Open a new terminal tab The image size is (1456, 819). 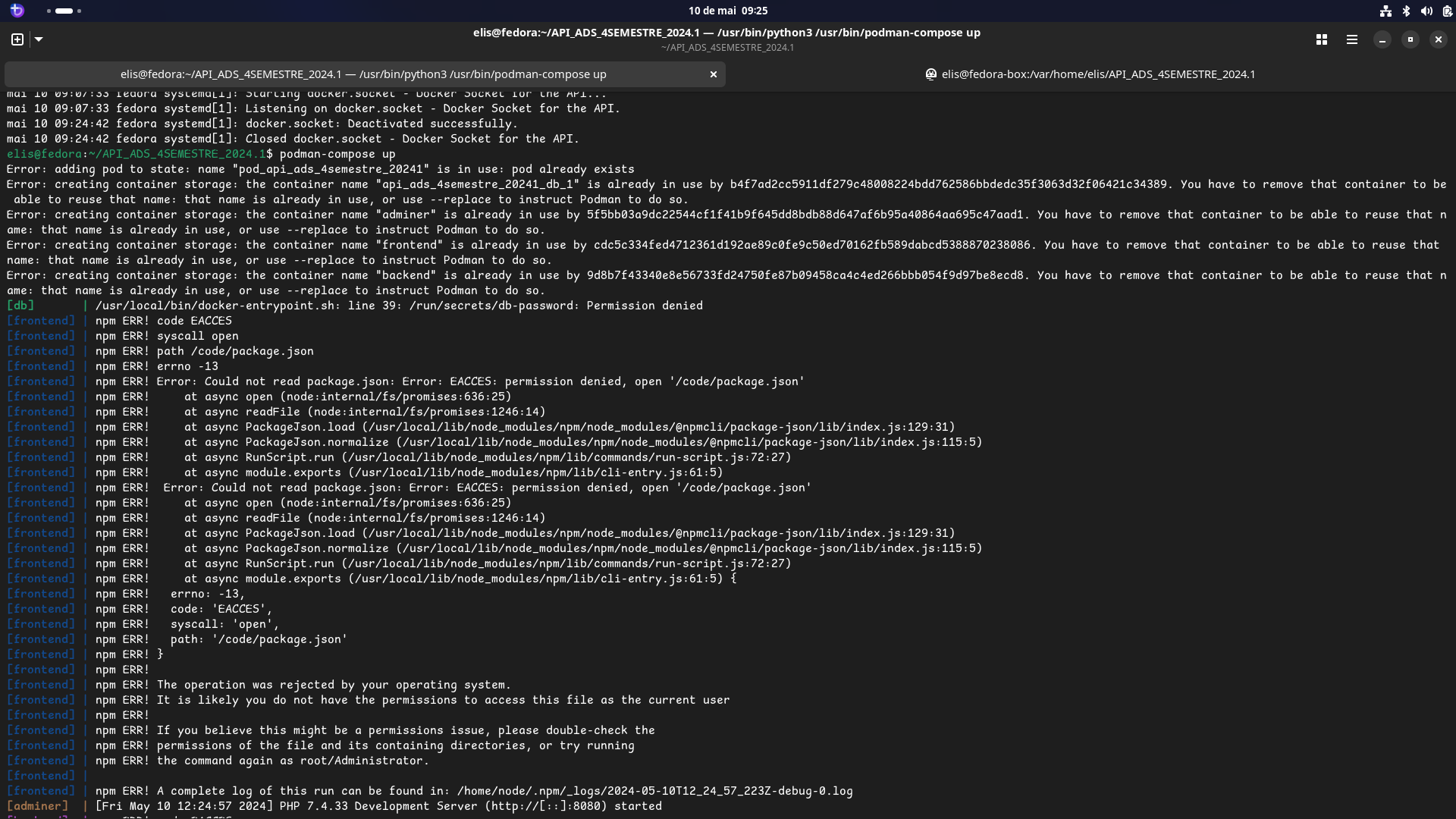[x=17, y=39]
